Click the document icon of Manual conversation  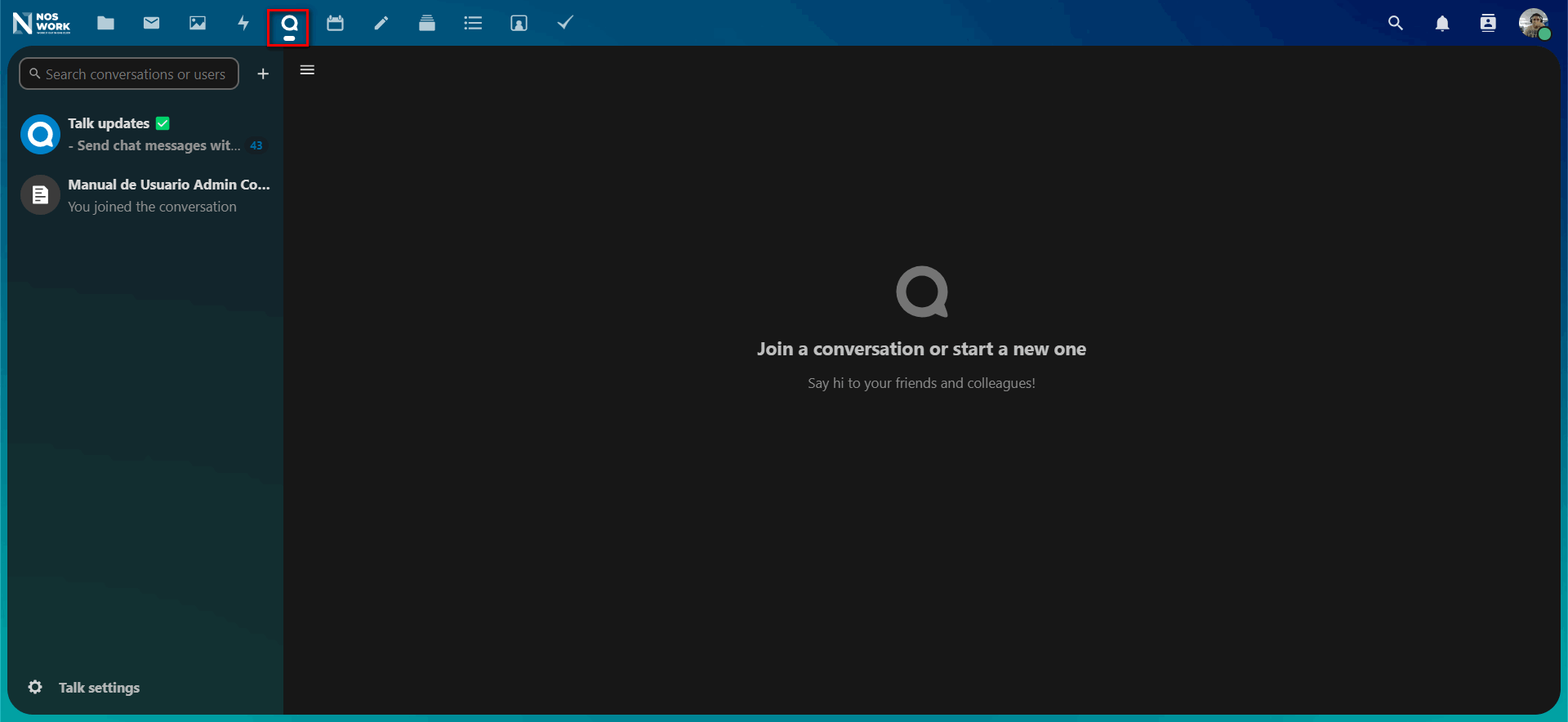[x=40, y=195]
